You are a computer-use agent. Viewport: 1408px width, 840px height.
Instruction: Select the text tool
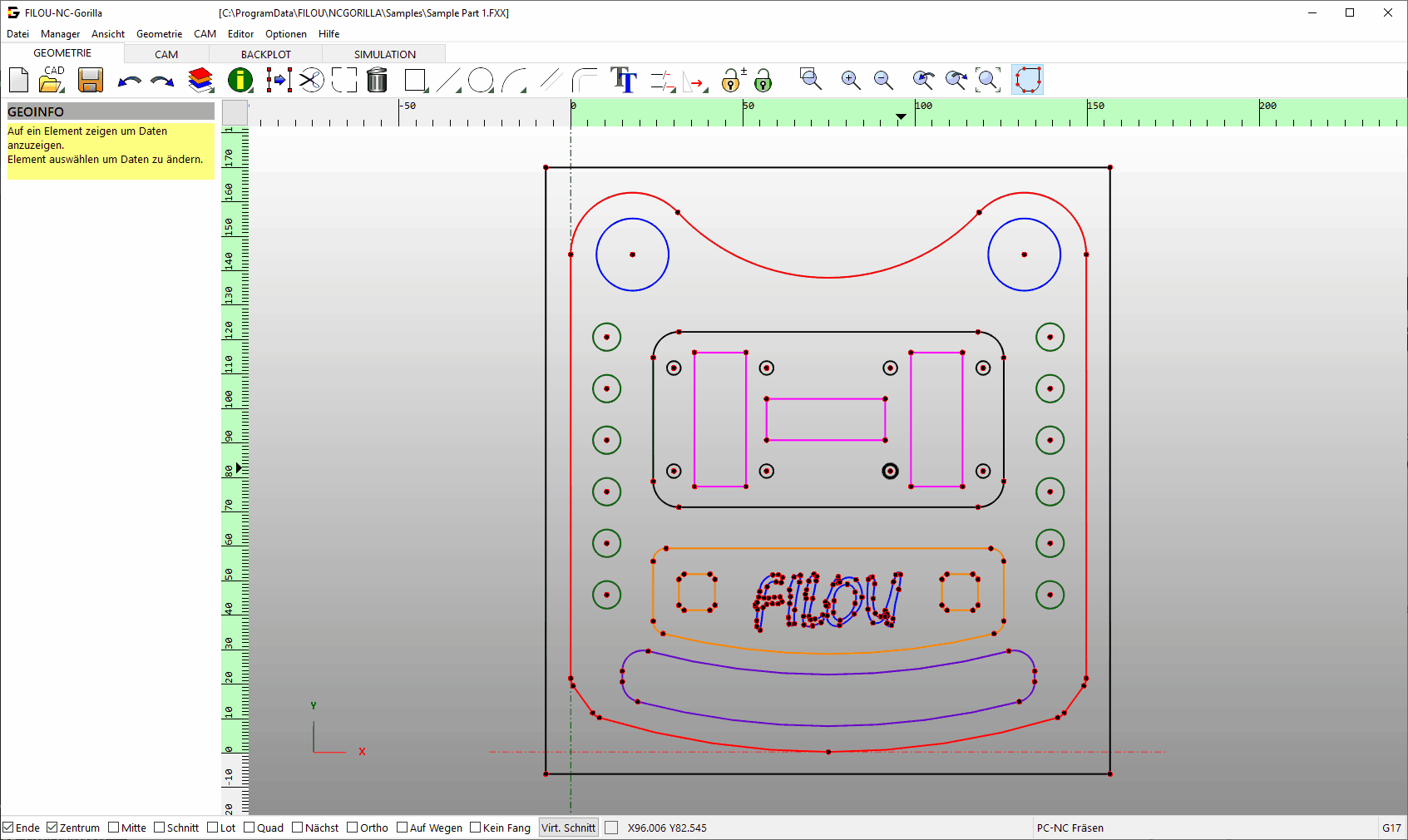click(624, 80)
